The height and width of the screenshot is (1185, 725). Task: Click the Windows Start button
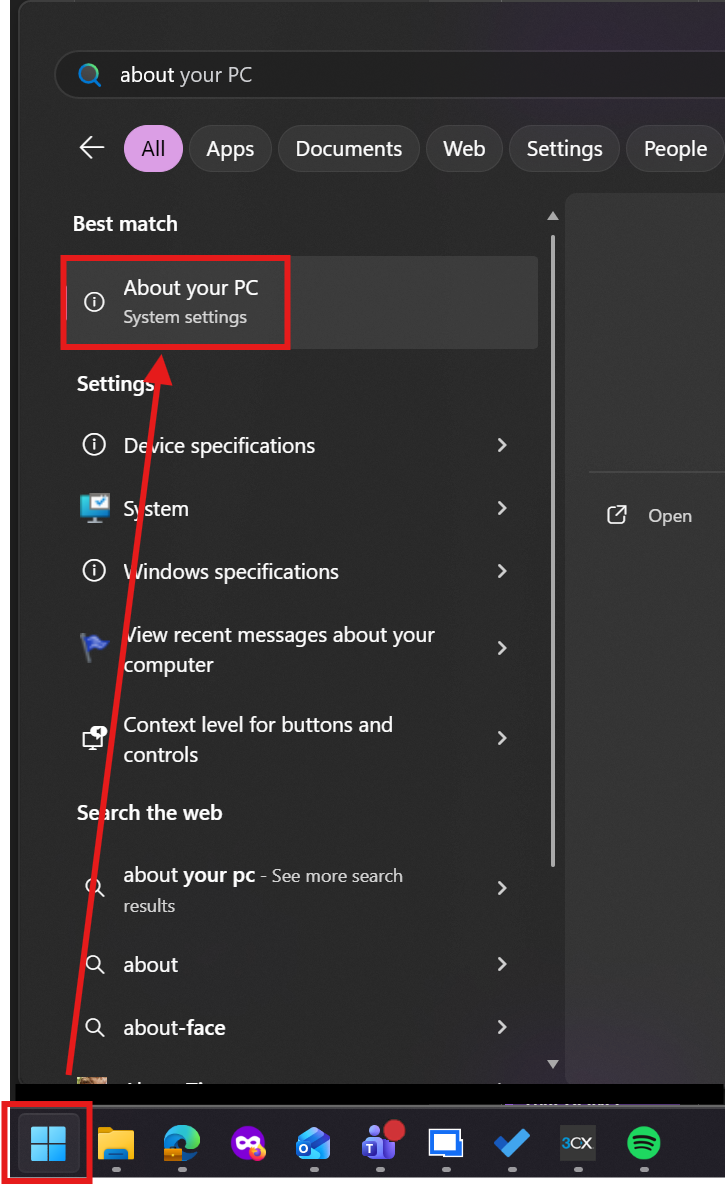[x=48, y=1143]
